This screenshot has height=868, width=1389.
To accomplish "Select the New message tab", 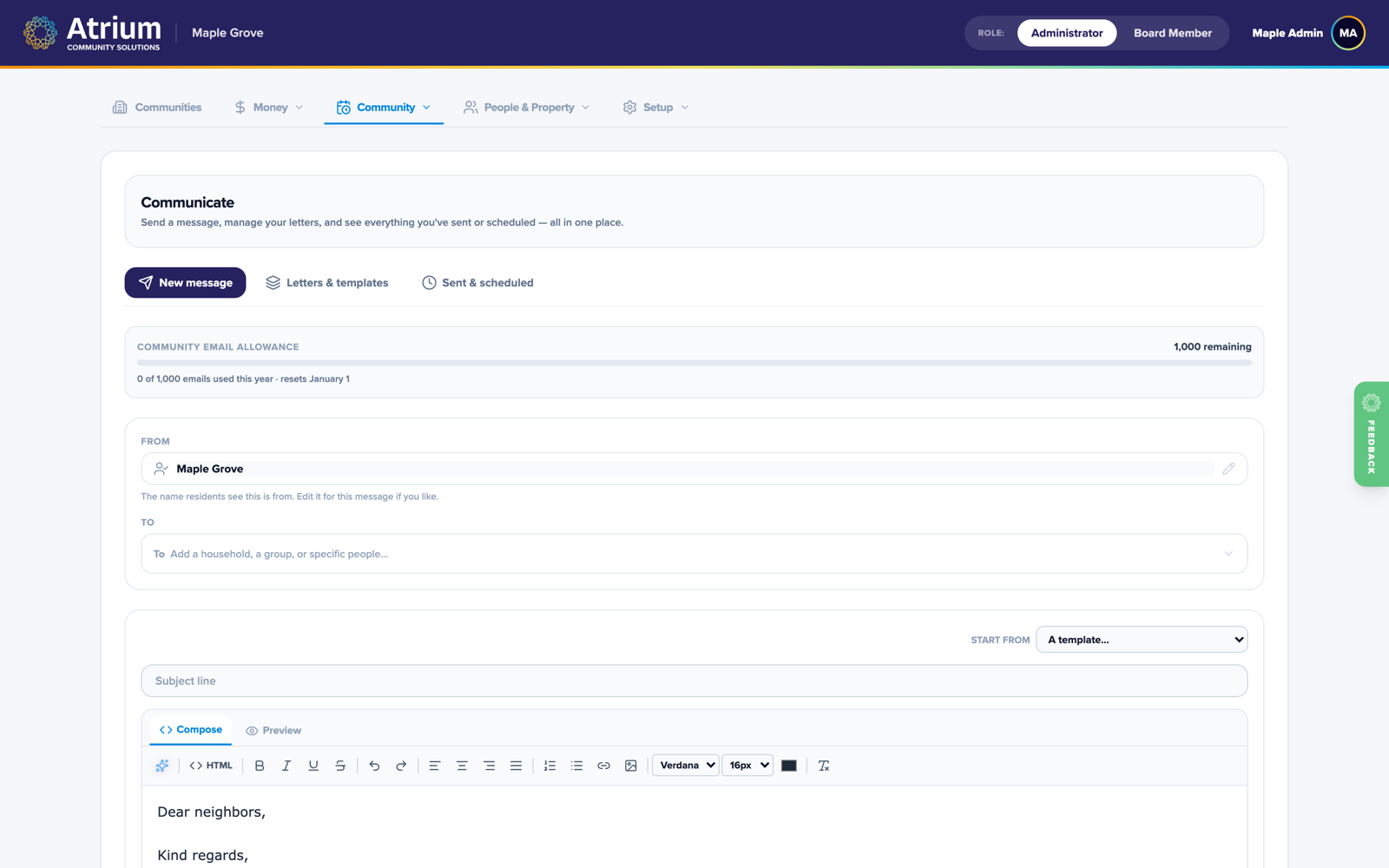I will 185,283.
